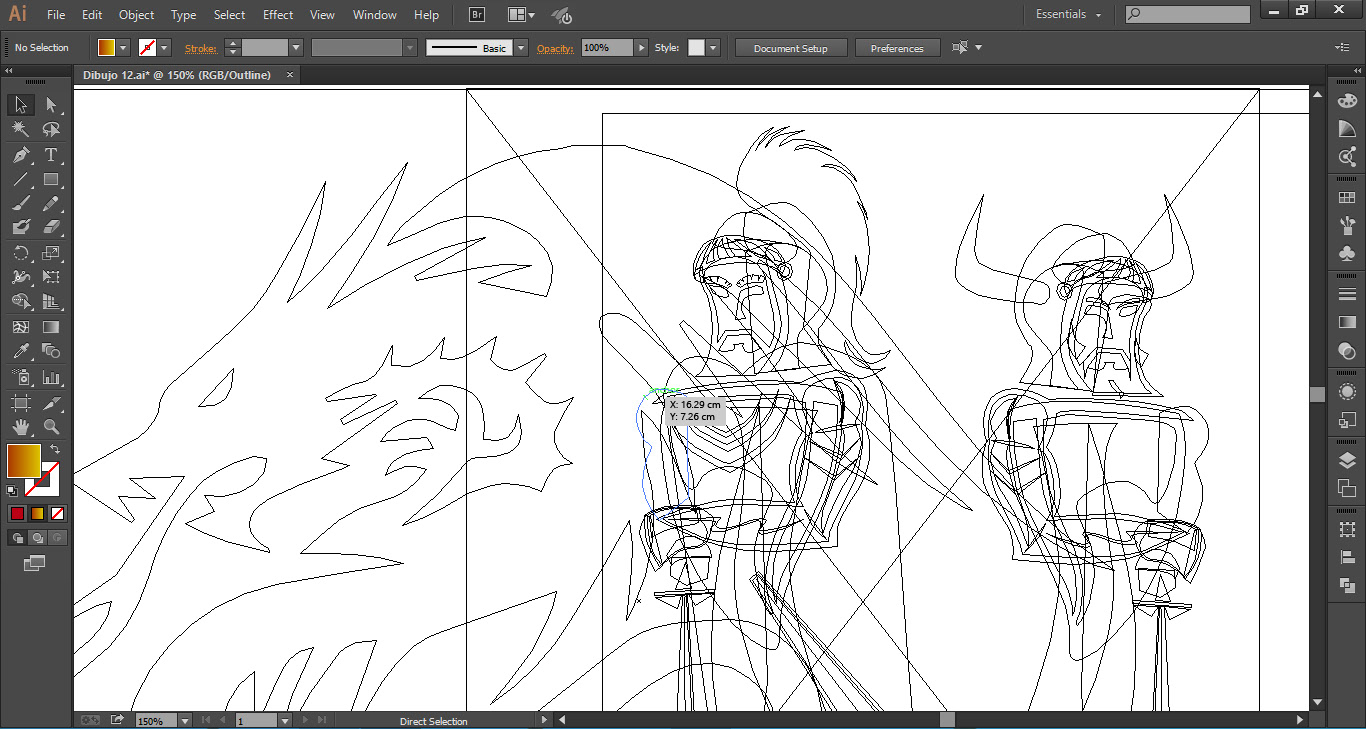Open the Effect menu

click(278, 15)
